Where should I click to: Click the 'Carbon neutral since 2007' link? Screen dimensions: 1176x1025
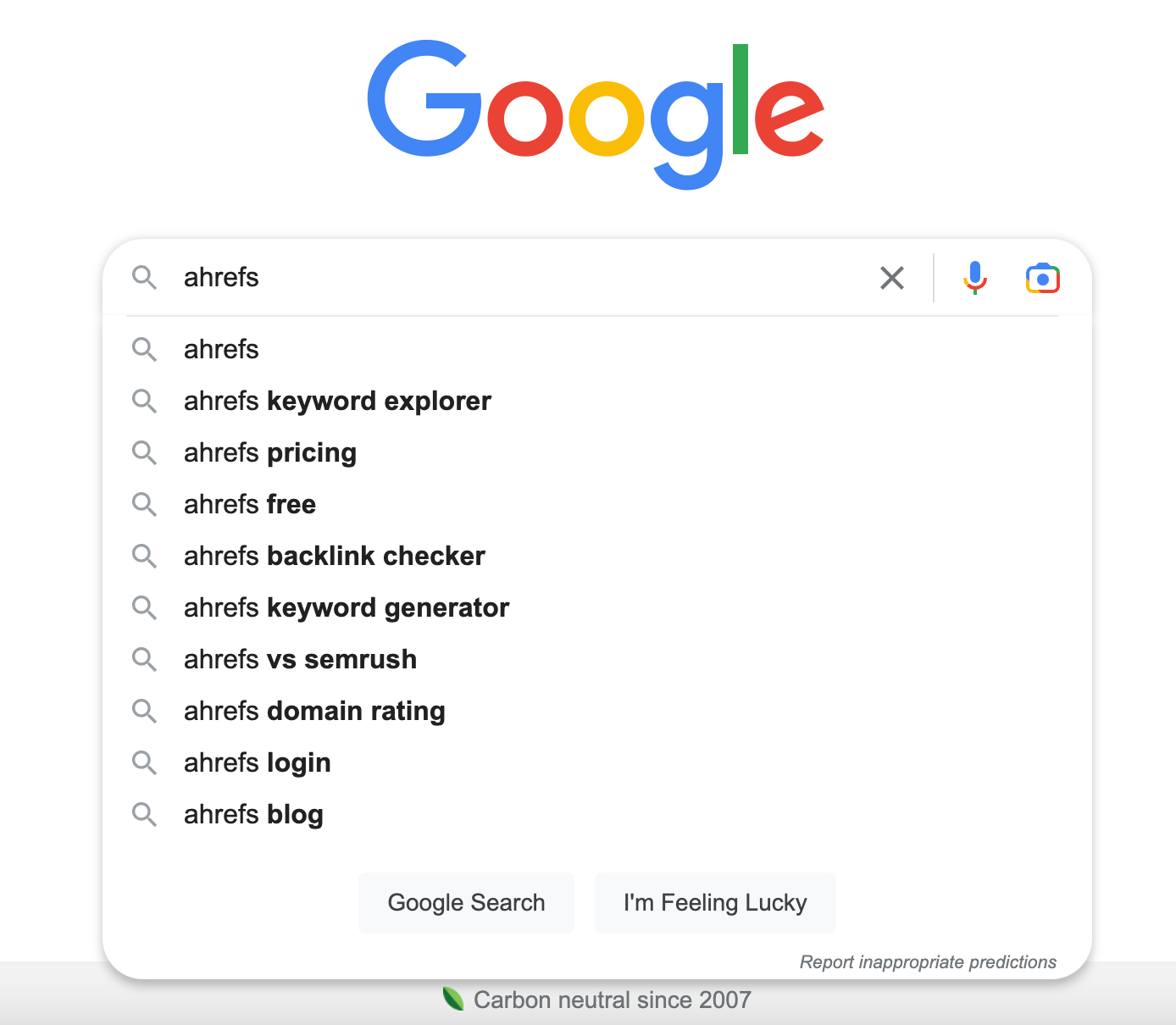613,1000
